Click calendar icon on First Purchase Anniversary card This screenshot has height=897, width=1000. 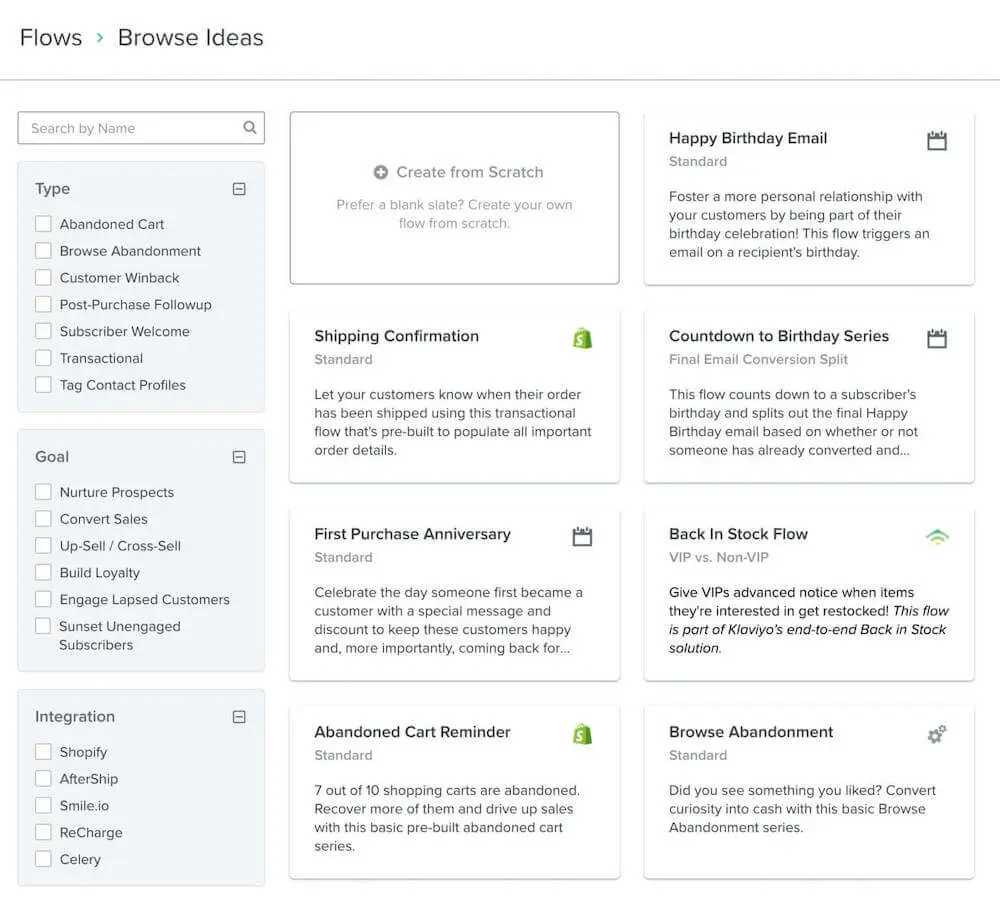click(582, 536)
